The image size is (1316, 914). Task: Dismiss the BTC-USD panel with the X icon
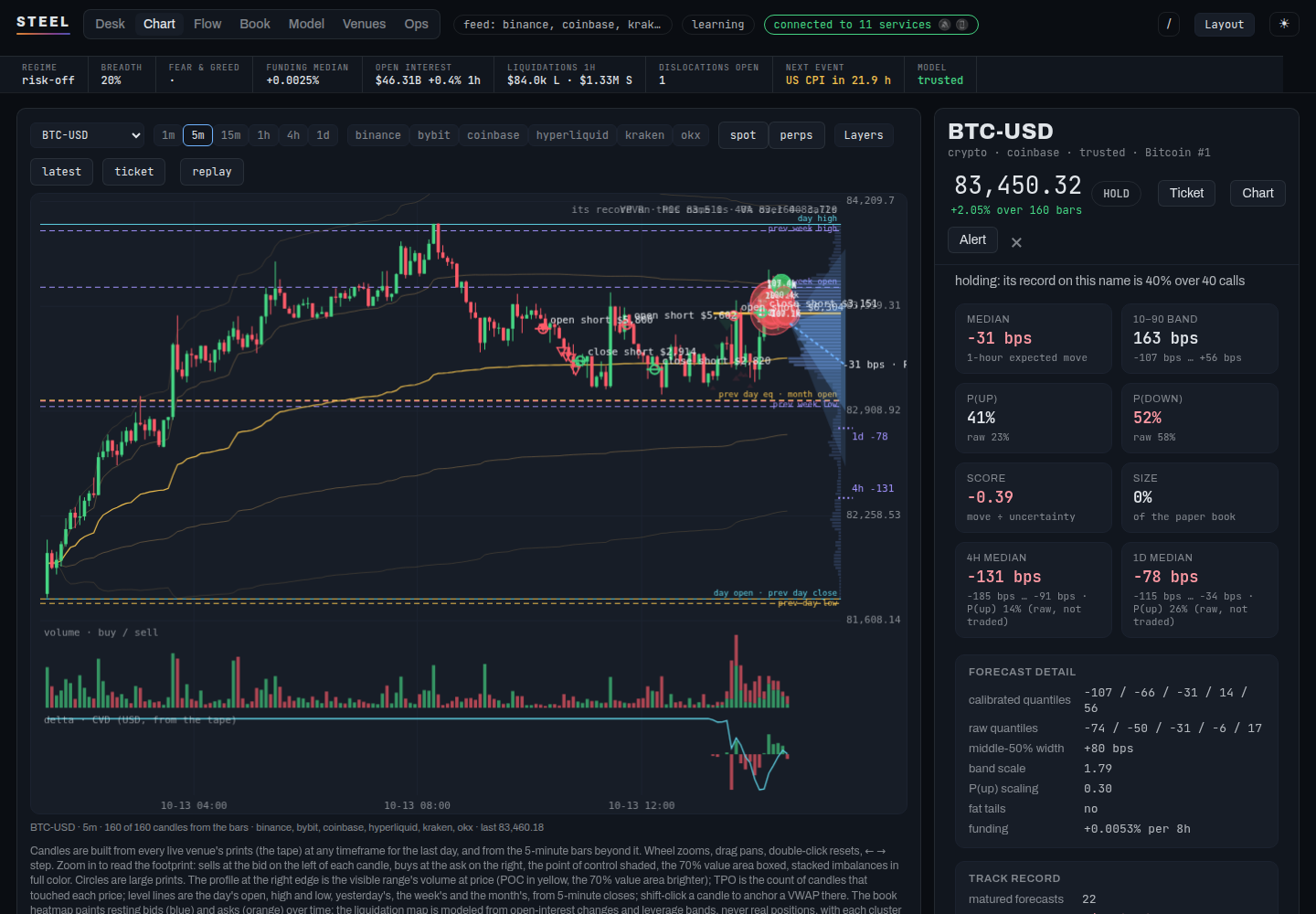[1016, 242]
